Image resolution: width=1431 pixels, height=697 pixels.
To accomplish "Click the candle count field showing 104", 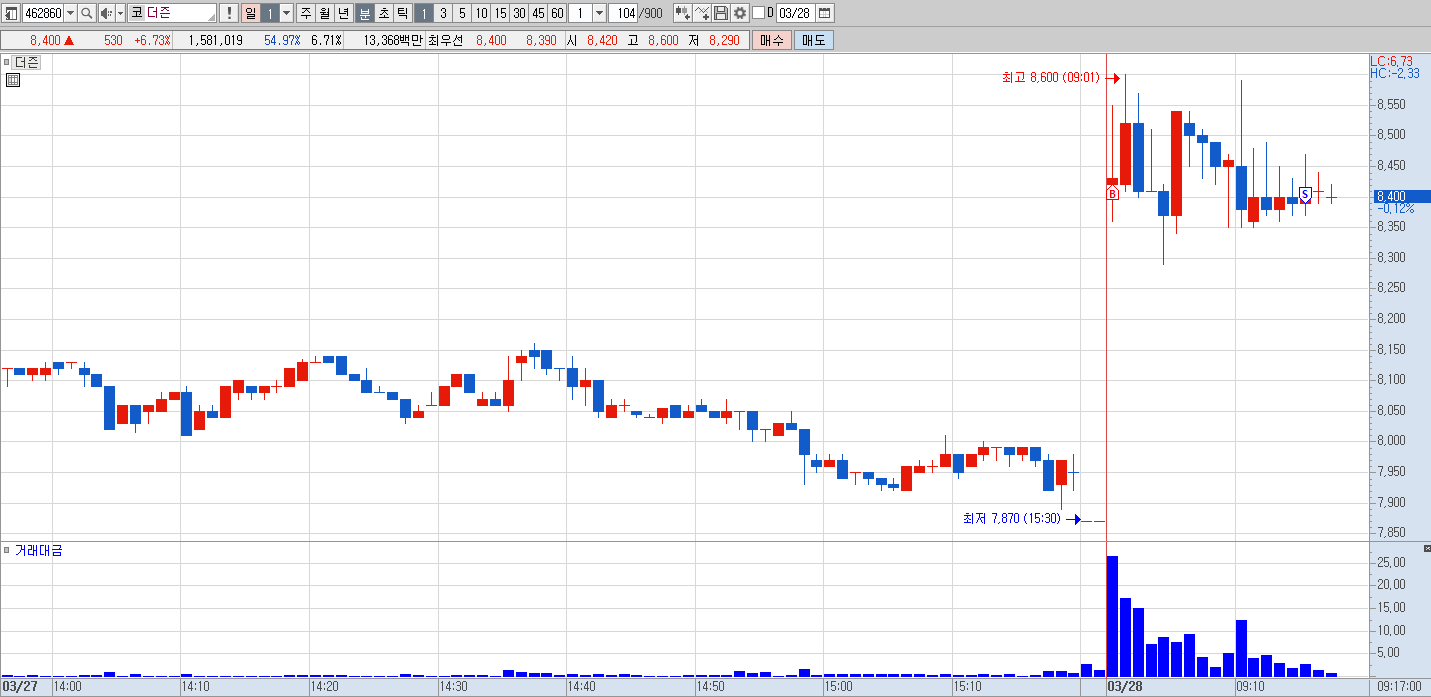I will [623, 13].
